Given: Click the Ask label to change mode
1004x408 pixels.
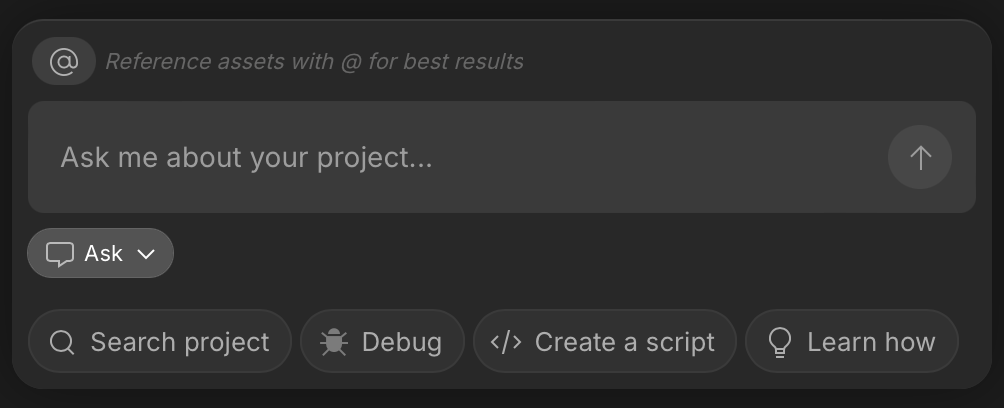Looking at the screenshot, I should (103, 254).
